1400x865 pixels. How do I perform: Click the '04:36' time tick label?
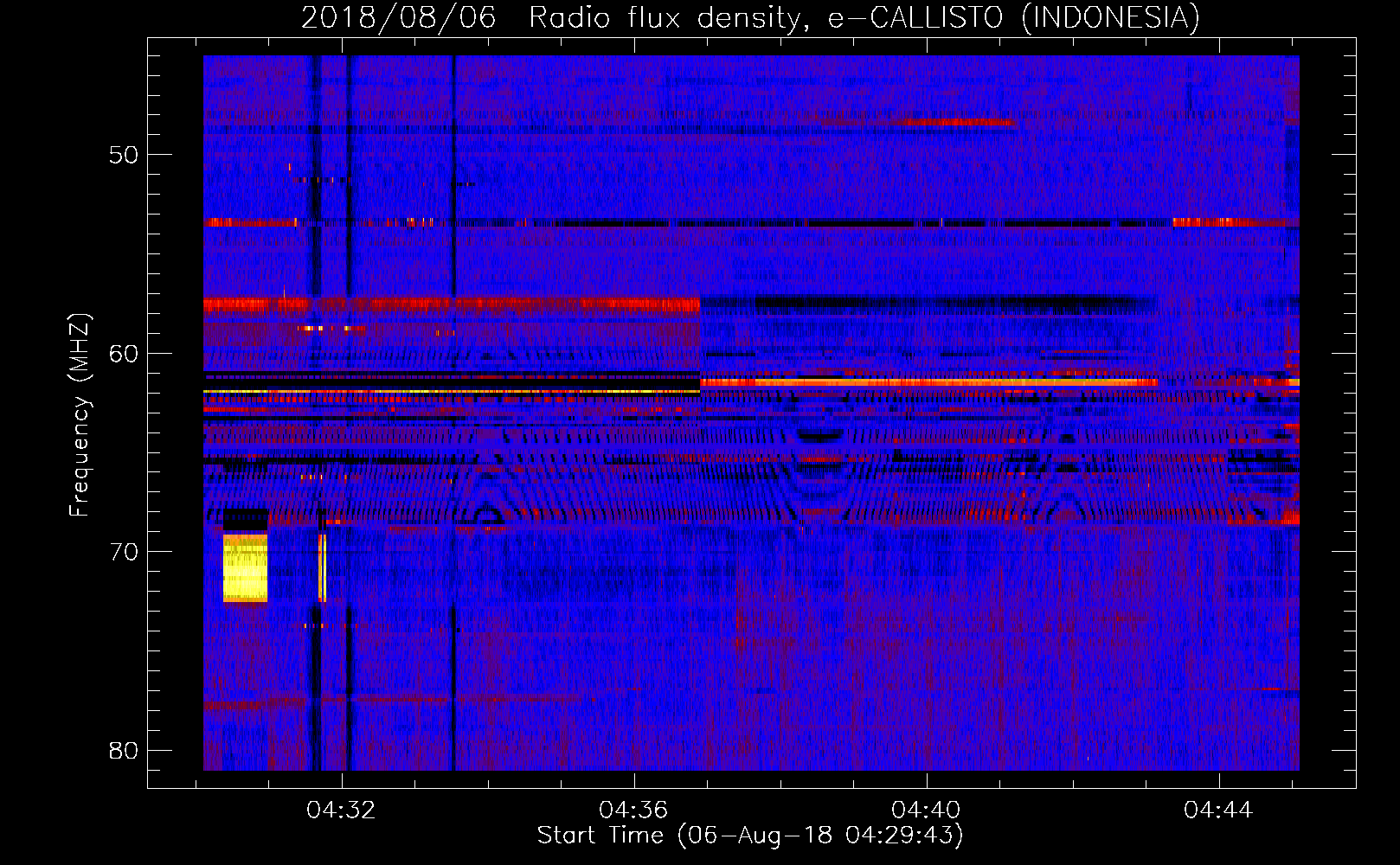click(633, 811)
